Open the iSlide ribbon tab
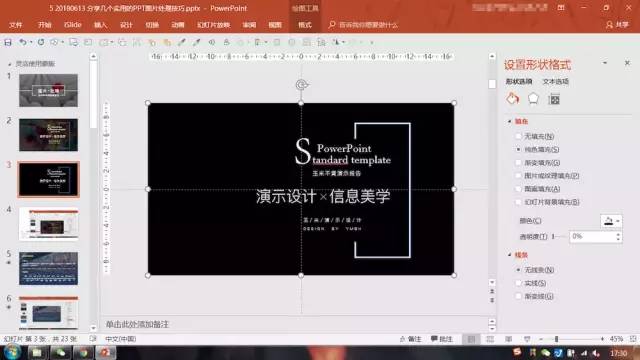Viewport: 640px width, 360px height. click(73, 25)
